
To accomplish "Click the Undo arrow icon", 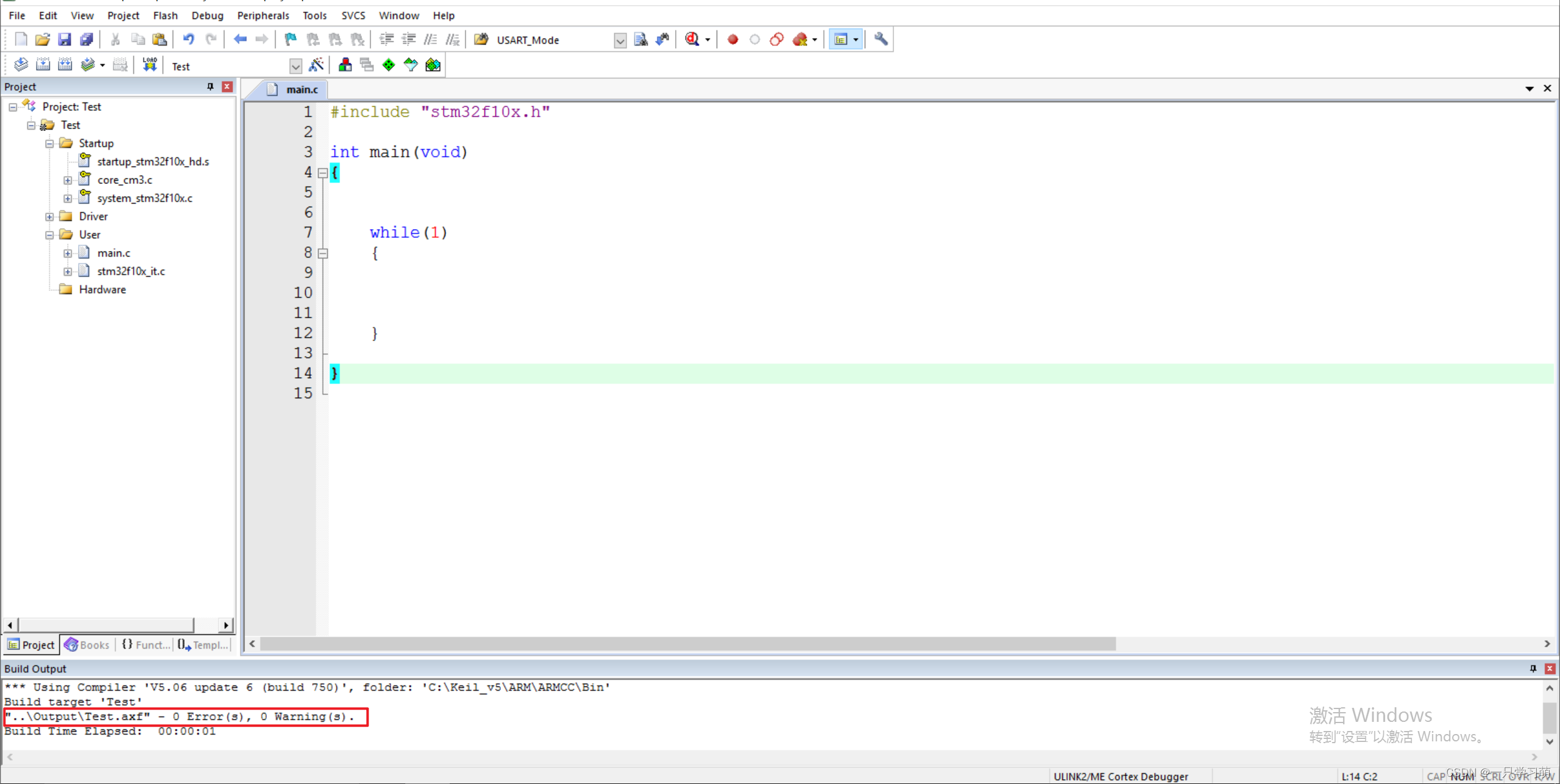I will coord(188,40).
